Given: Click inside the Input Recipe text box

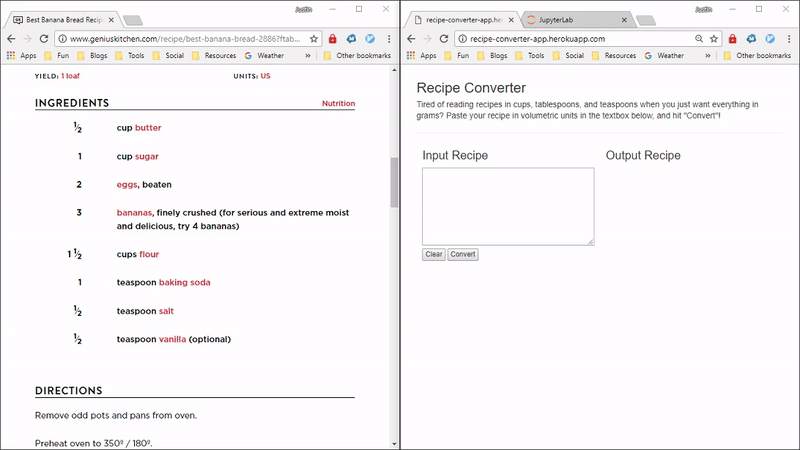Looking at the screenshot, I should [508, 206].
